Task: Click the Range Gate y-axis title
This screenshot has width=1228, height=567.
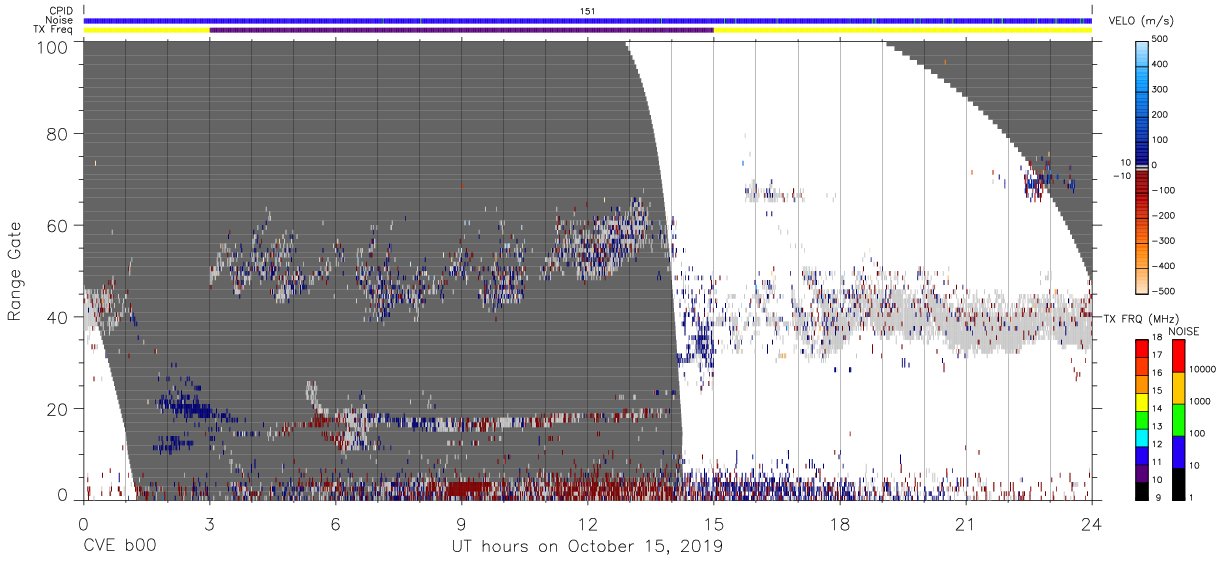Action: pyautogui.click(x=14, y=271)
